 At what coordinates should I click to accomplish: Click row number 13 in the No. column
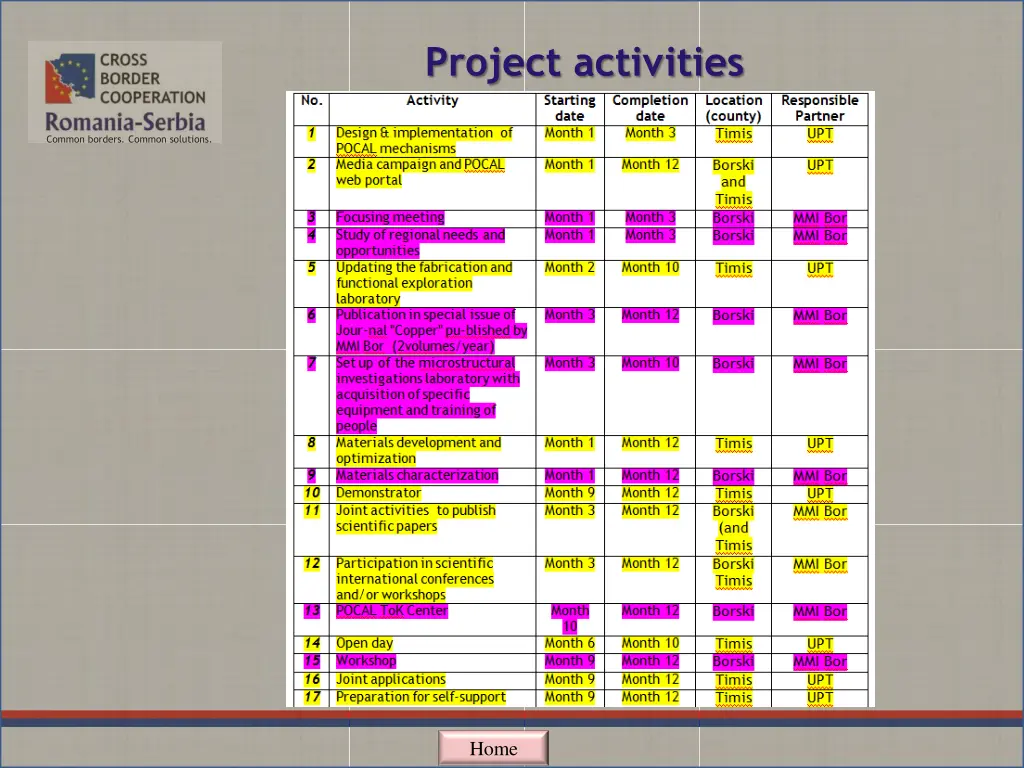[x=312, y=611]
